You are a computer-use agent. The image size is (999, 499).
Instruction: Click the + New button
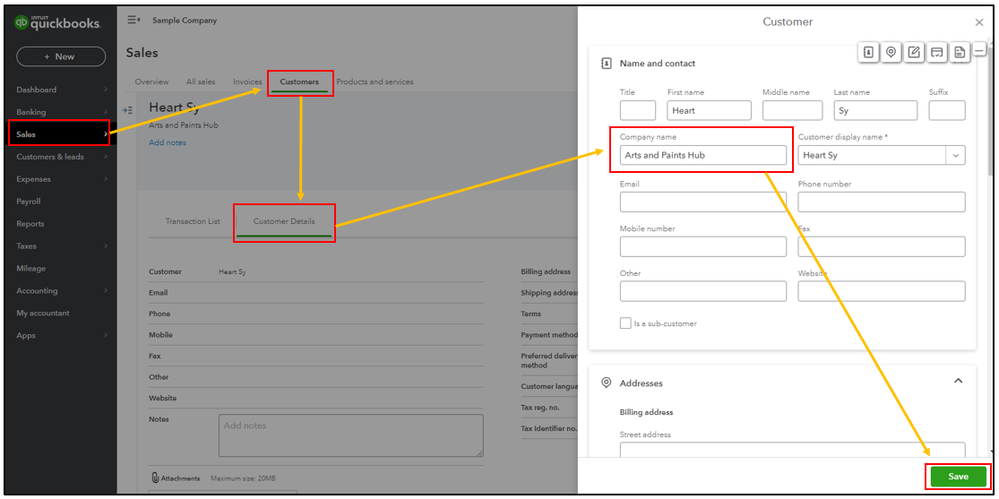pos(61,56)
